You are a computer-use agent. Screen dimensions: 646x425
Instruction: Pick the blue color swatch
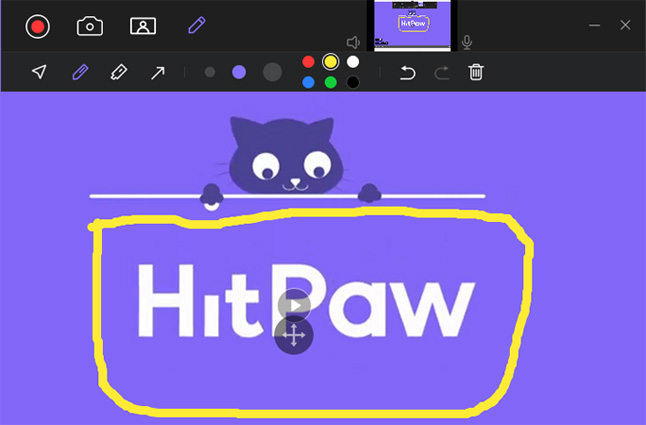pos(308,82)
